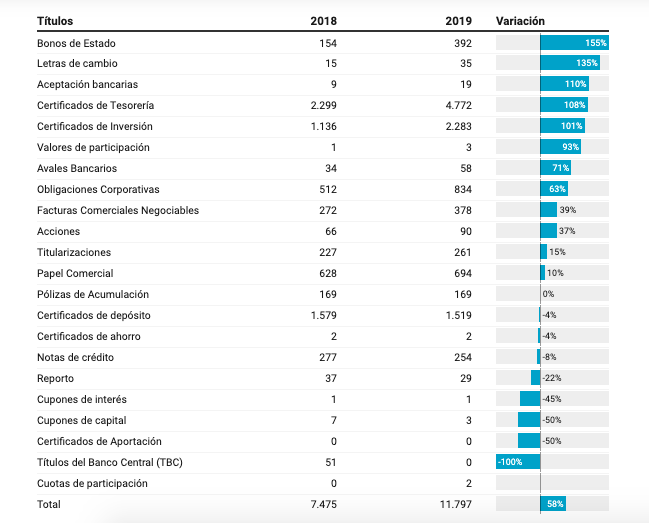The image size is (649, 523).
Task: Select Pólizas de Acumulación row label
Action: [93, 295]
